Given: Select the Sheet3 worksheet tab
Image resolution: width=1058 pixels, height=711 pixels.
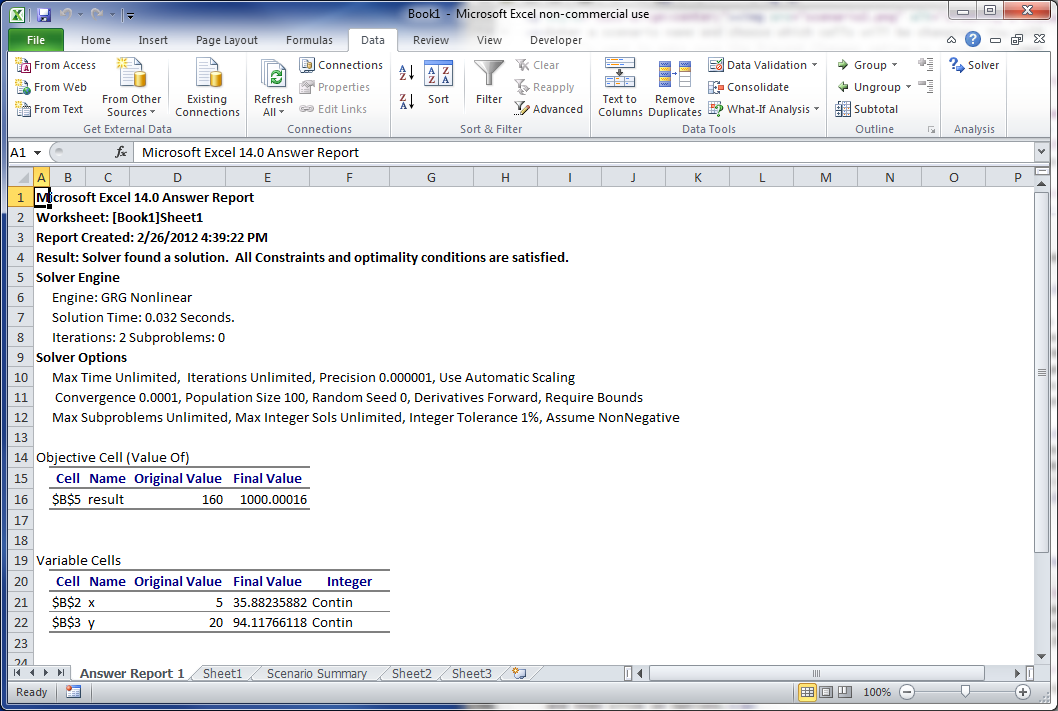Looking at the screenshot, I should (x=472, y=673).
